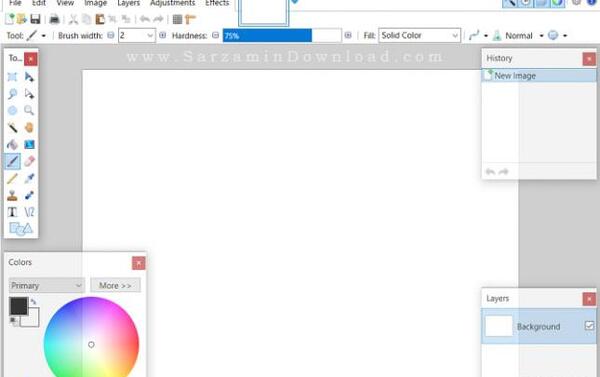Increase hardness with plus button
Screen dimensions: 600x377
point(347,35)
